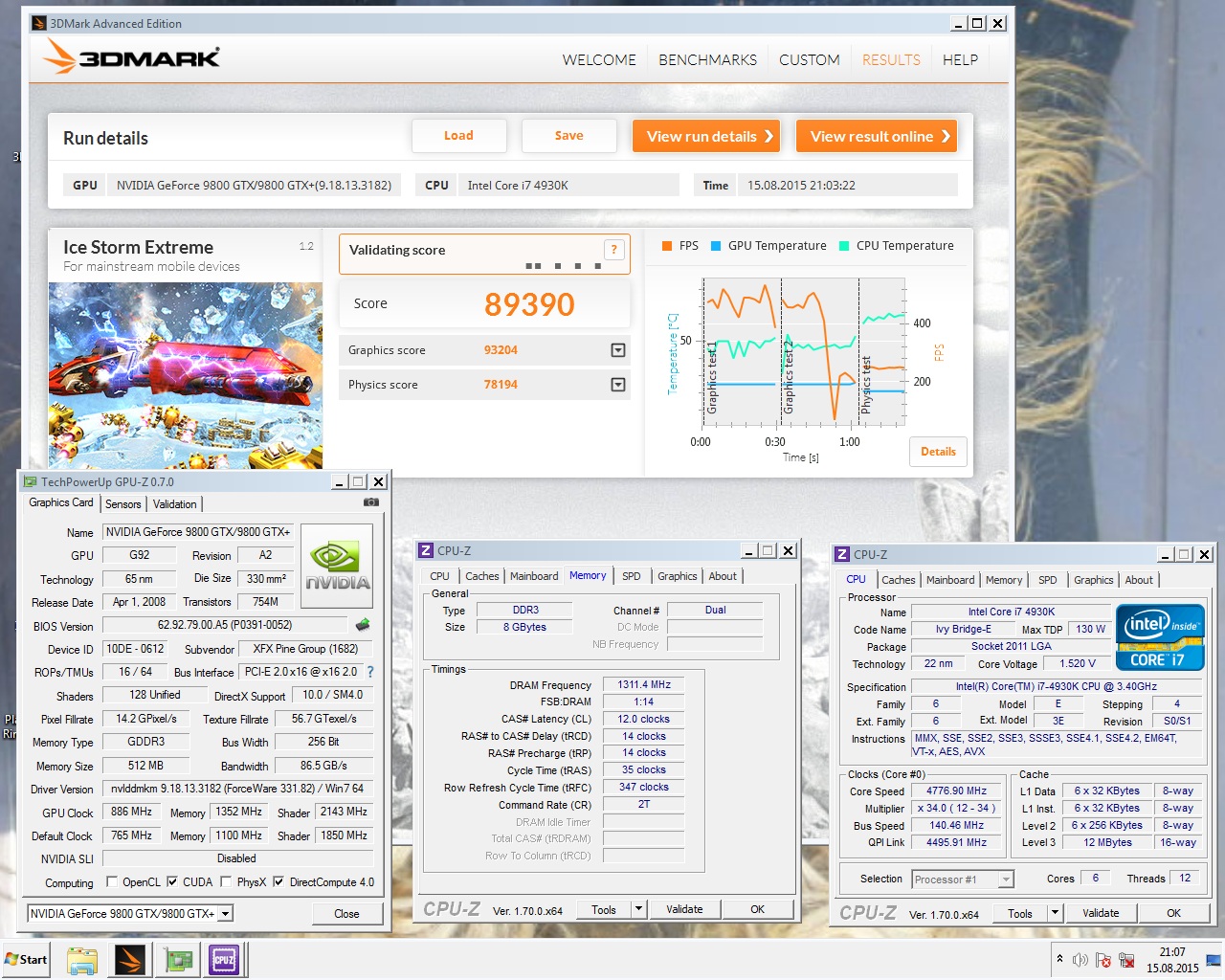The image size is (1225, 980).
Task: Click Show desktop button at taskbar end
Action: 1214,960
